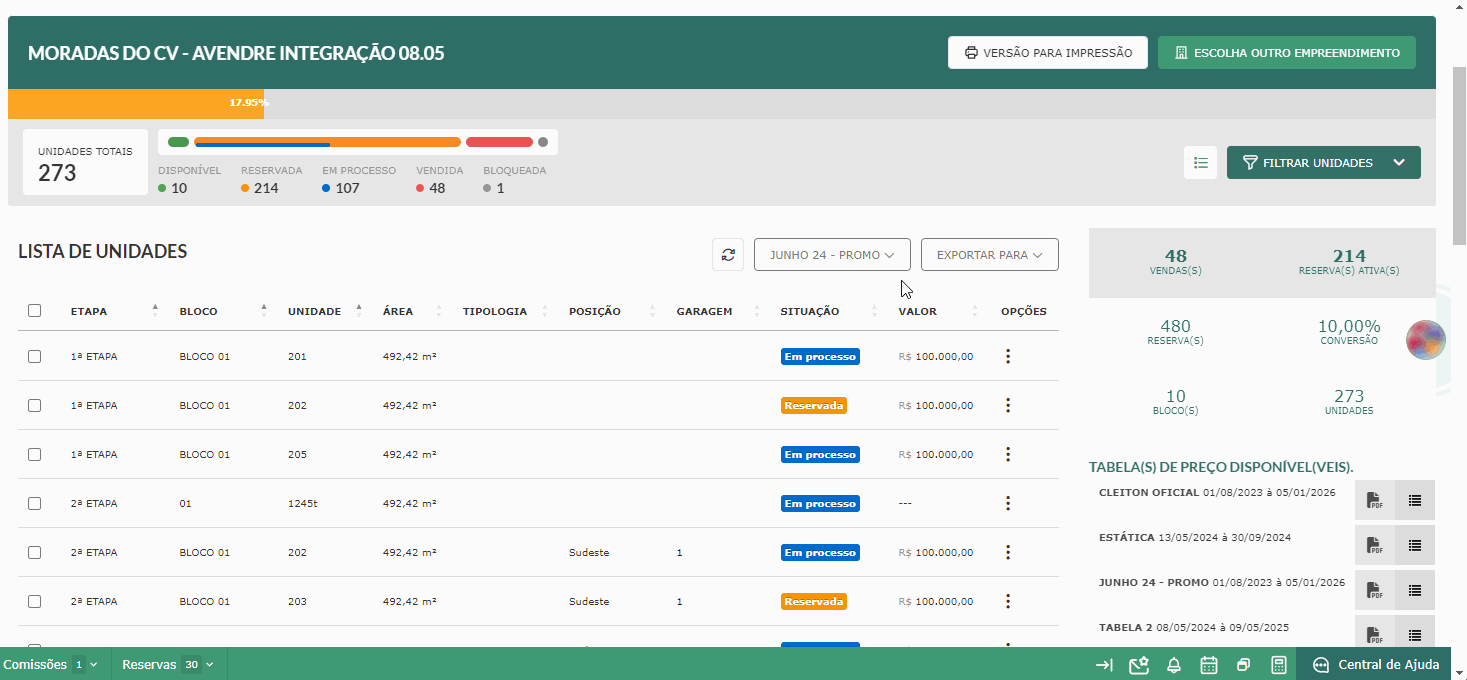
Task: Open list view of Estática price table
Action: tap(1415, 545)
